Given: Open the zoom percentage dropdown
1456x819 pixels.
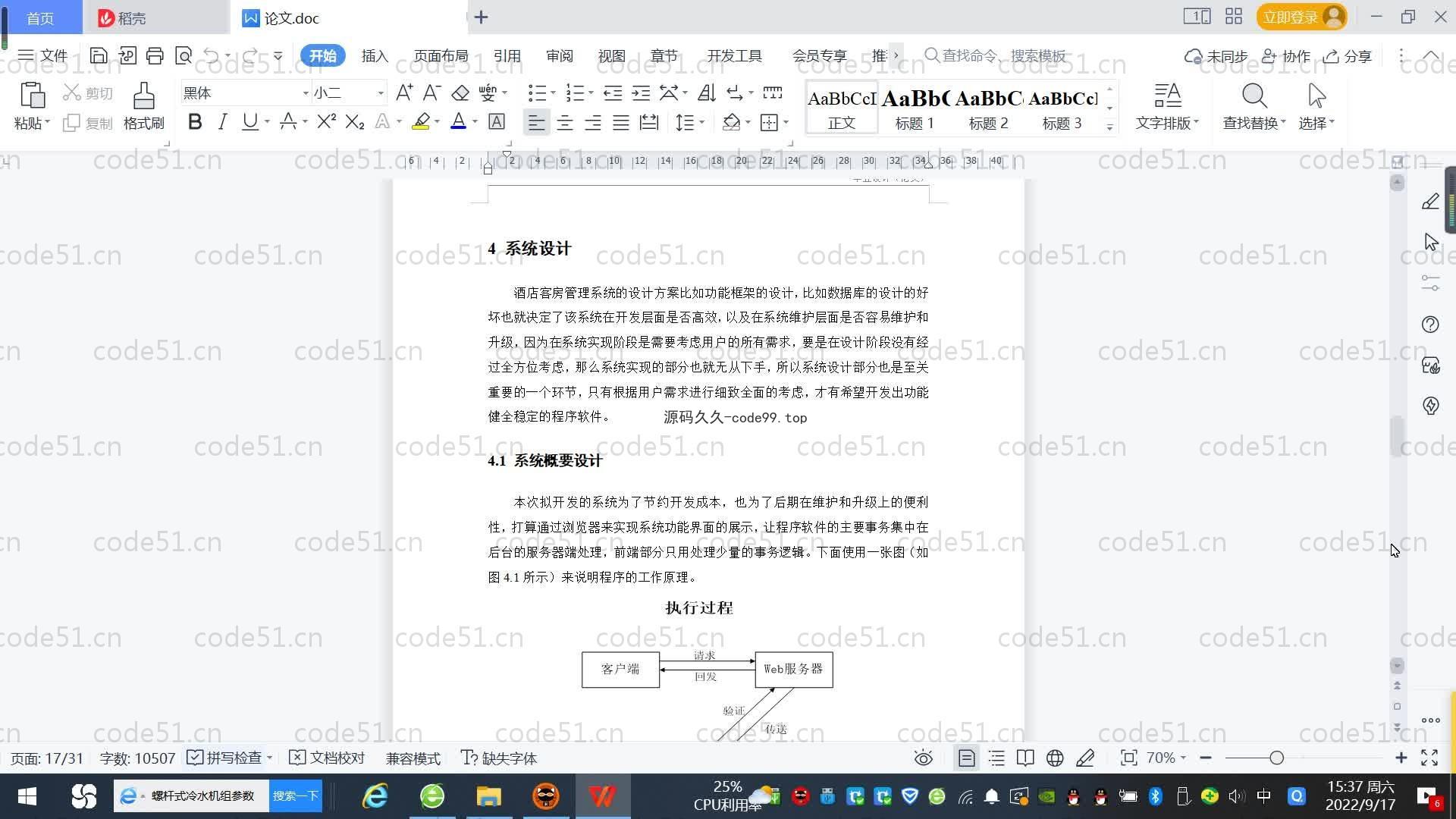Looking at the screenshot, I should [1166, 758].
